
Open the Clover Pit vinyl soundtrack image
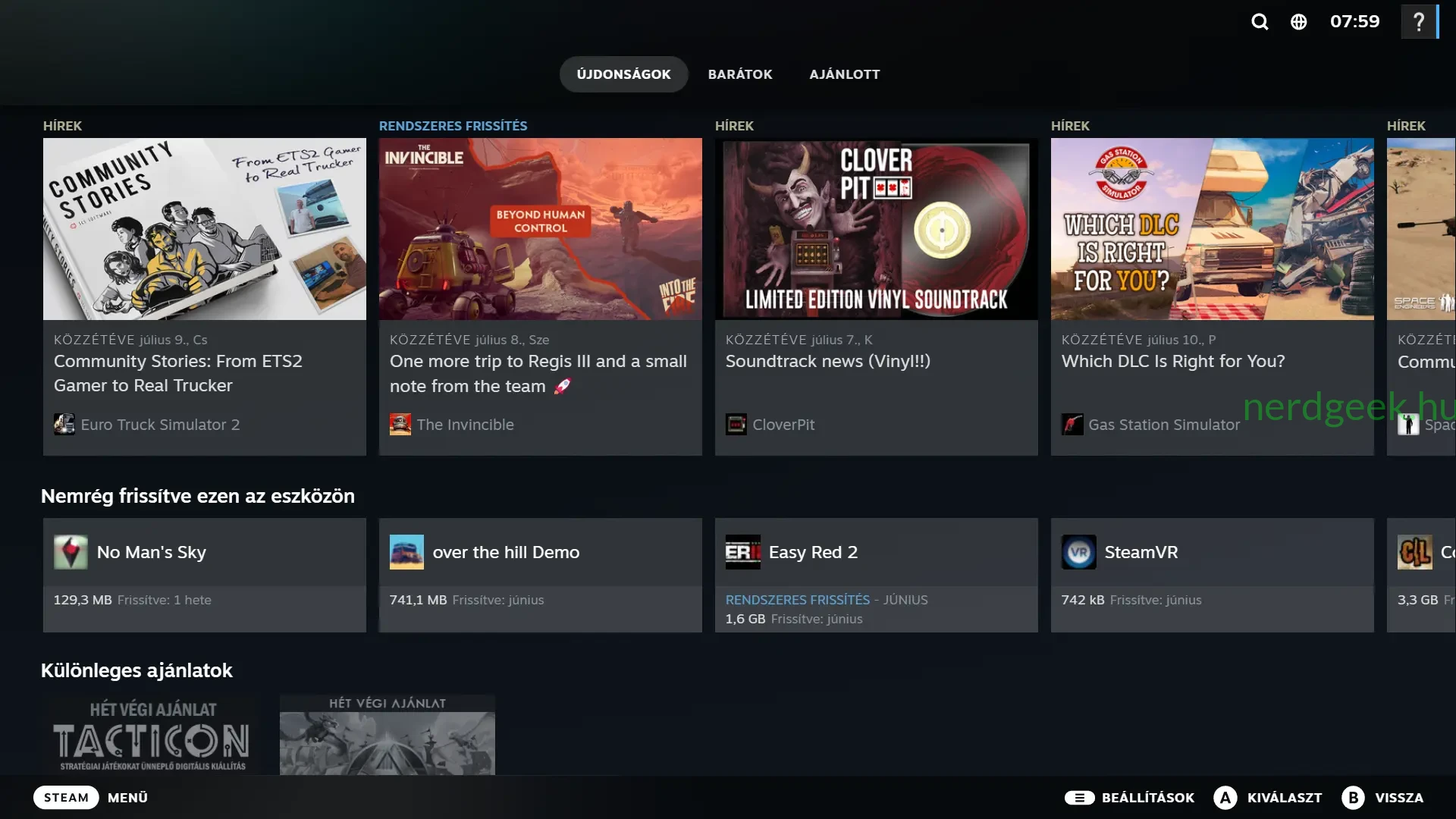click(x=877, y=229)
